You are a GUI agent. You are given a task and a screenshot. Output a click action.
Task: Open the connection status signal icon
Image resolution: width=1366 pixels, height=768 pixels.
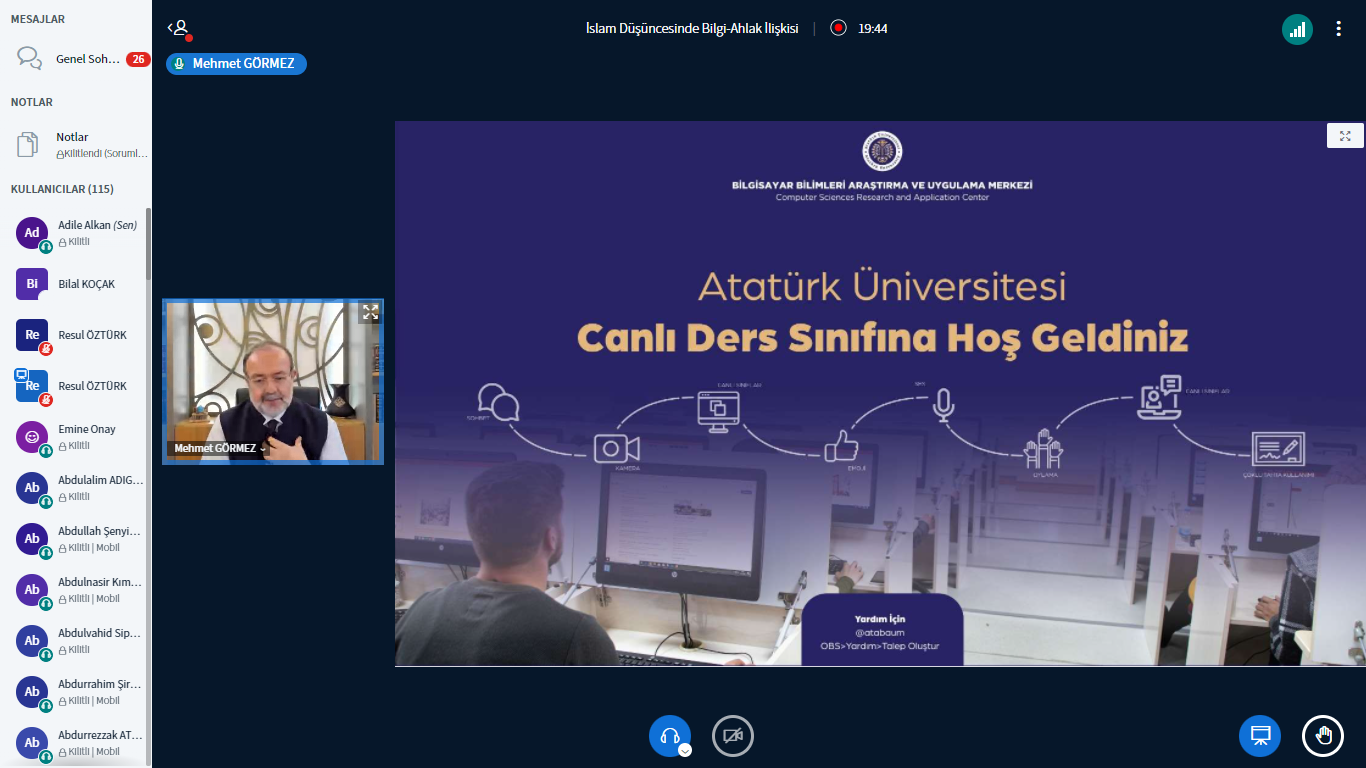1297,29
